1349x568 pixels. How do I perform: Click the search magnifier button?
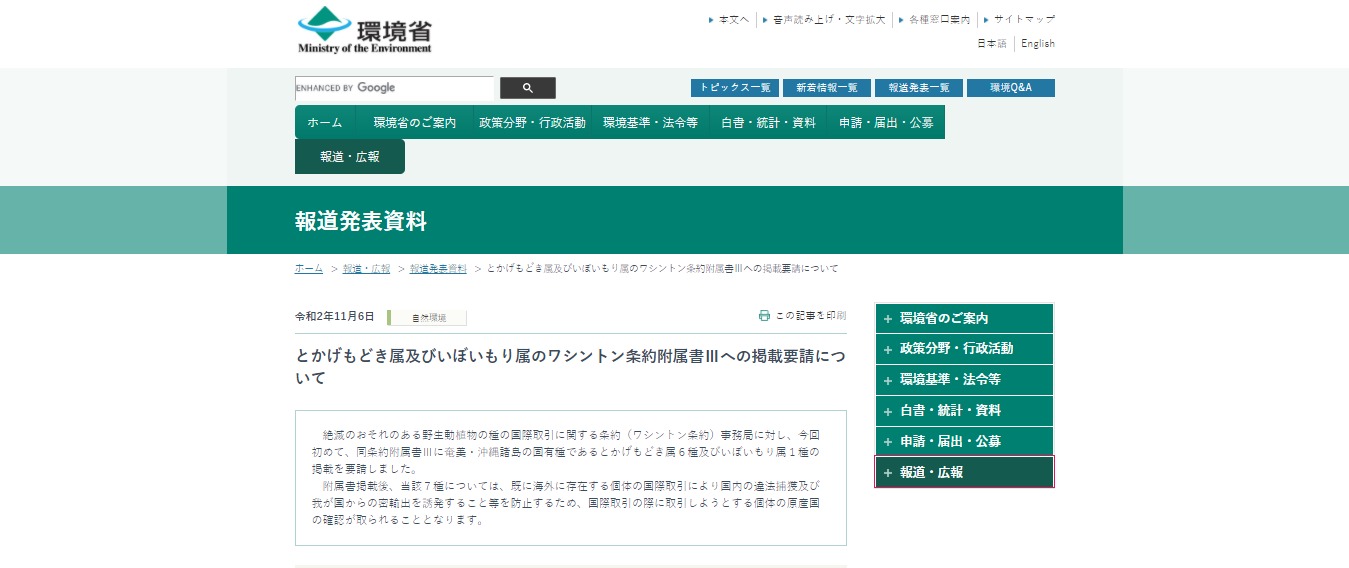pos(528,88)
